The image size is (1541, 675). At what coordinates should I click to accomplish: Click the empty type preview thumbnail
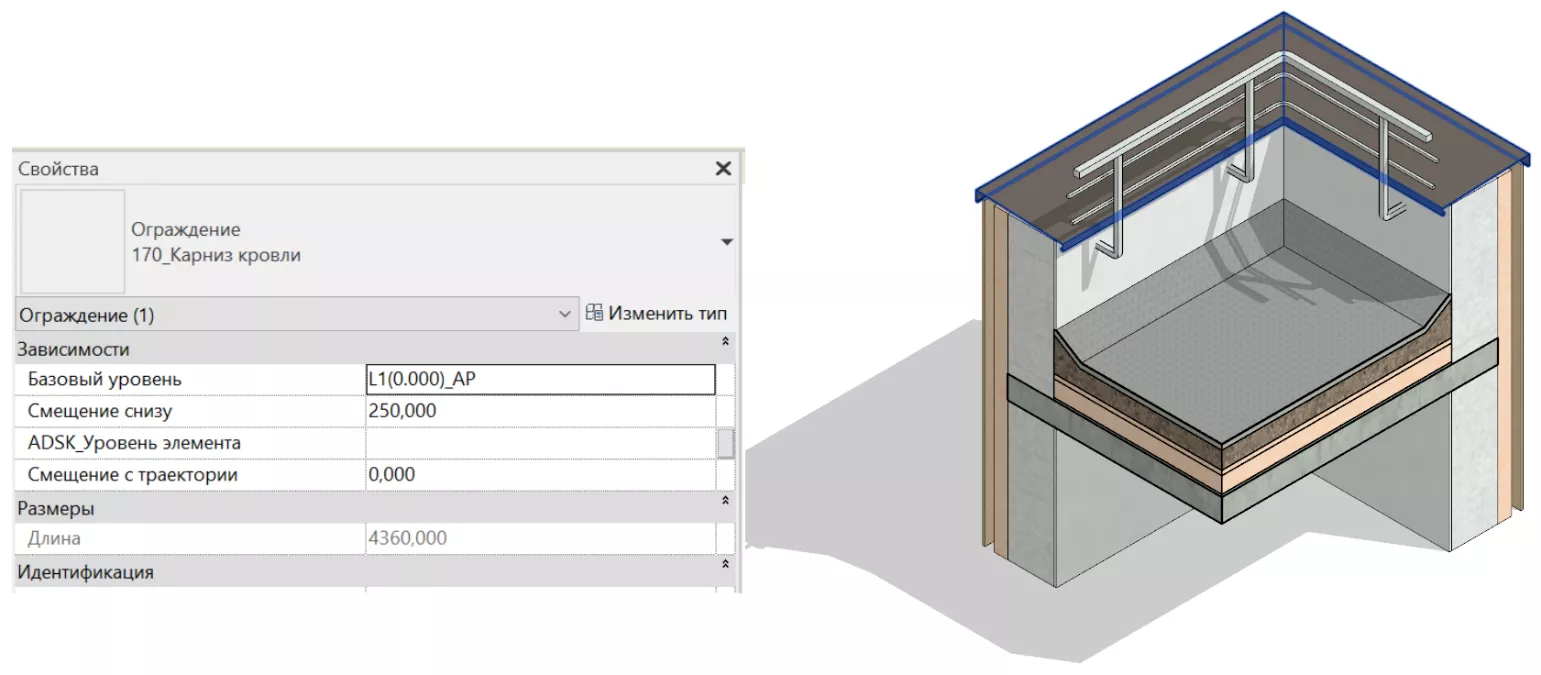(71, 241)
